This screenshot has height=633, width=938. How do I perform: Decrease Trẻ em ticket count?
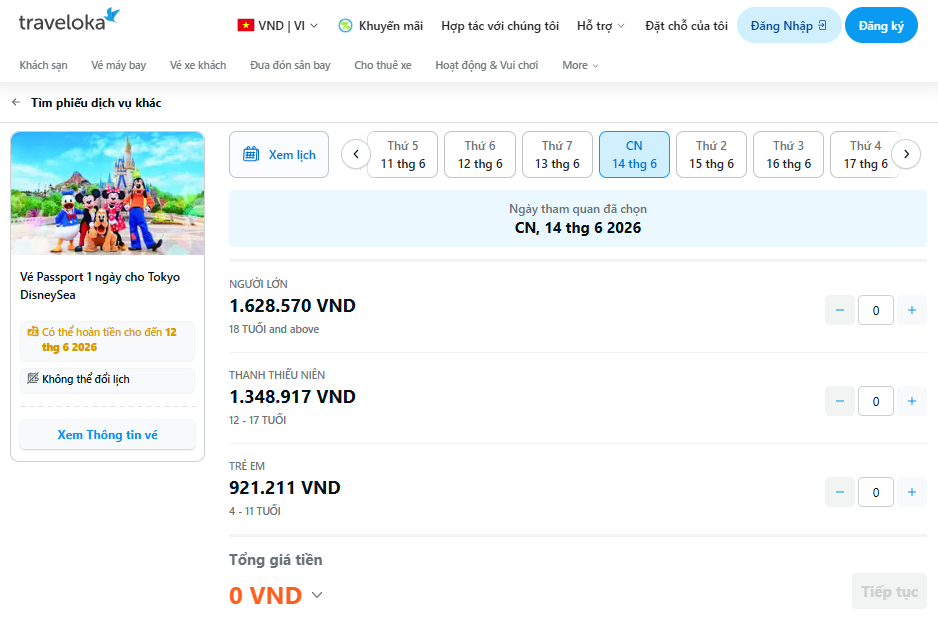840,492
